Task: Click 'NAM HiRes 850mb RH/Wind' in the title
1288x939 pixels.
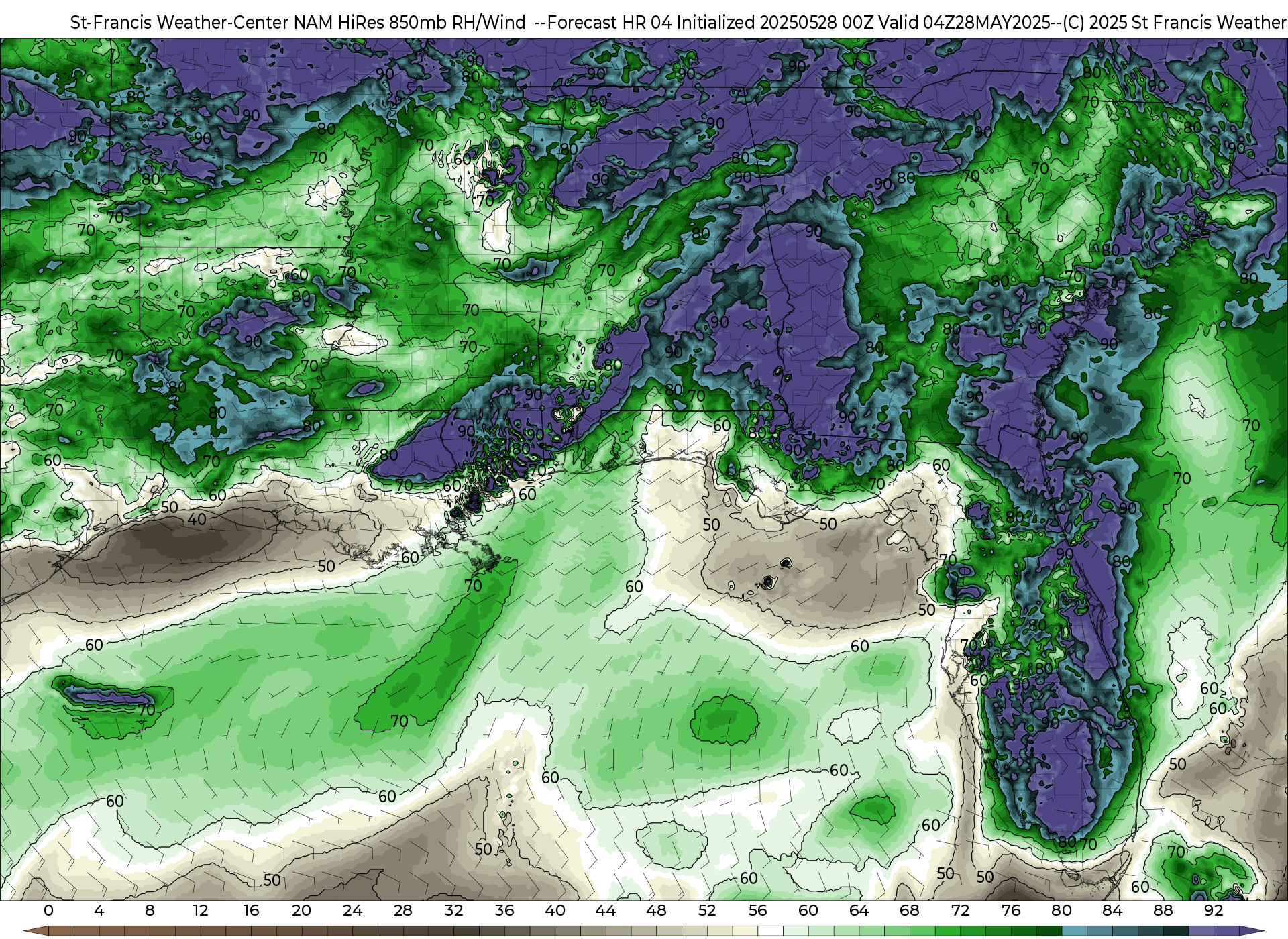Action: [x=410, y=23]
